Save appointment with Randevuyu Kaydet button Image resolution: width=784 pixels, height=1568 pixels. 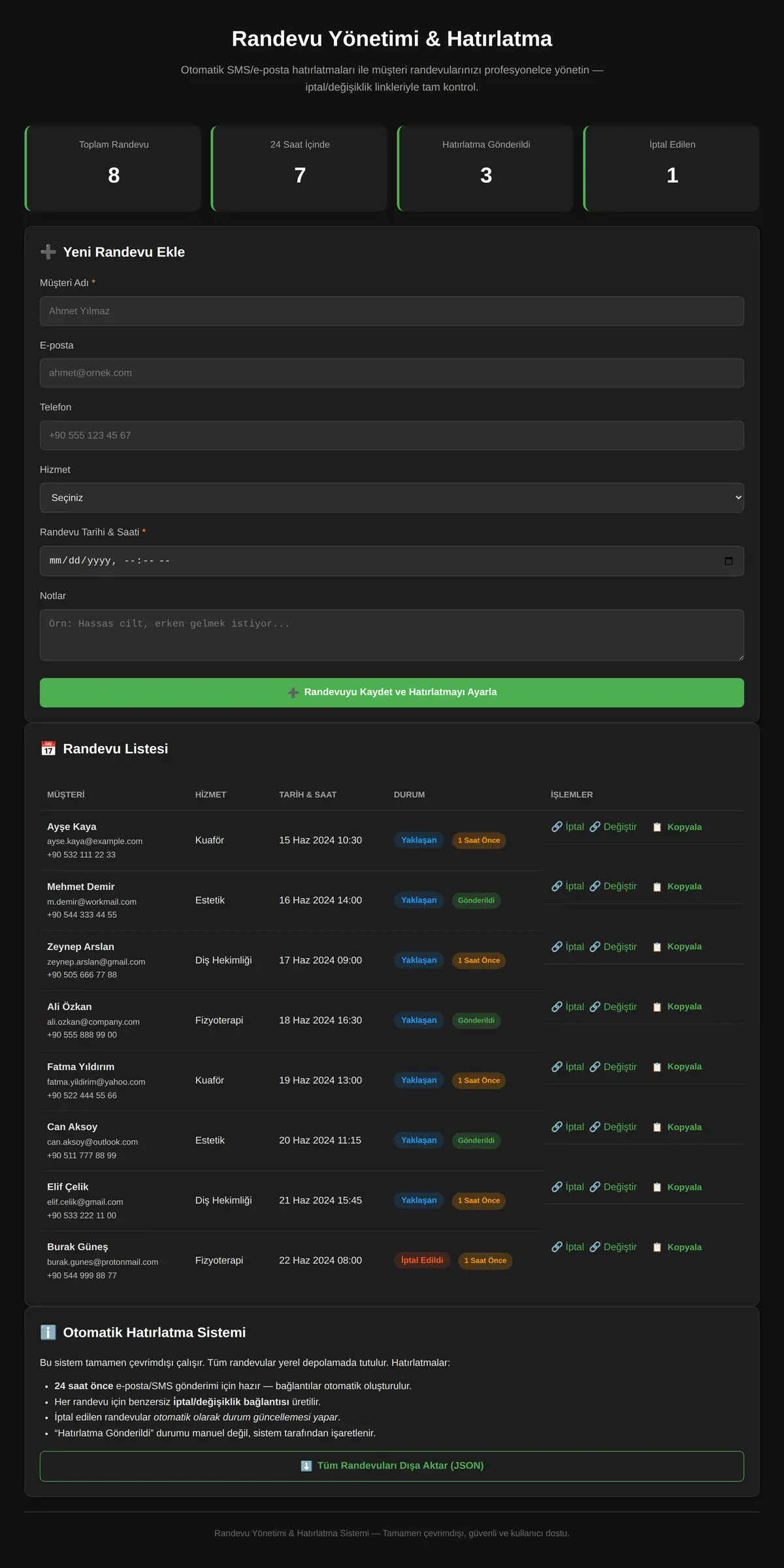click(x=392, y=693)
